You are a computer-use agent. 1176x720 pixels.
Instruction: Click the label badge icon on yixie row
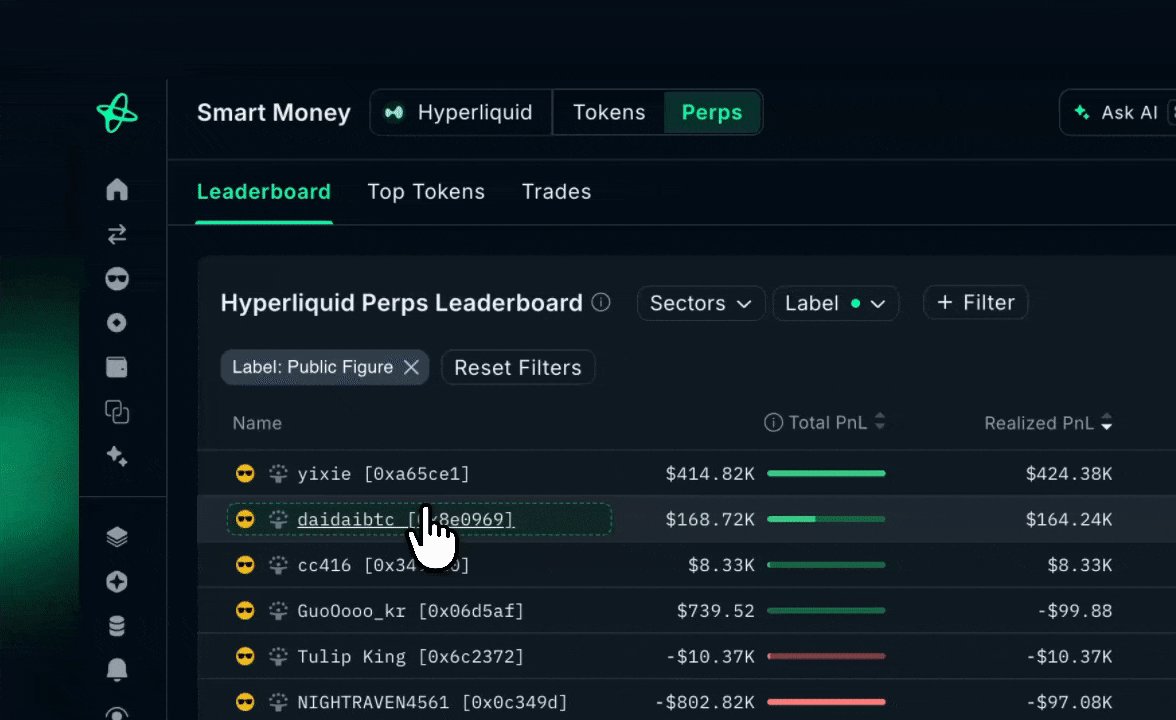coord(278,473)
